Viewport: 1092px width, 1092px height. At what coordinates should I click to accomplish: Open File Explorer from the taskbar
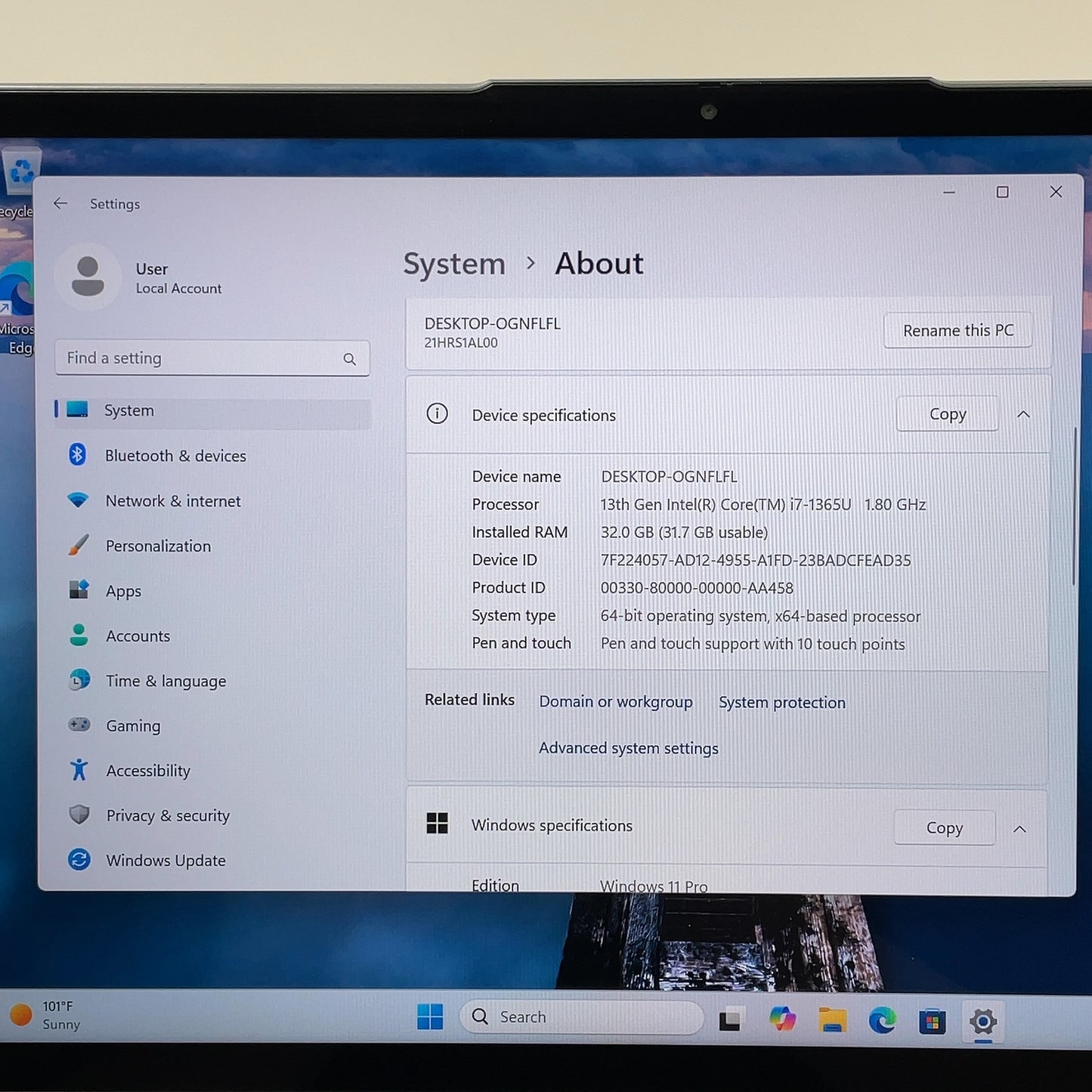[x=832, y=1020]
